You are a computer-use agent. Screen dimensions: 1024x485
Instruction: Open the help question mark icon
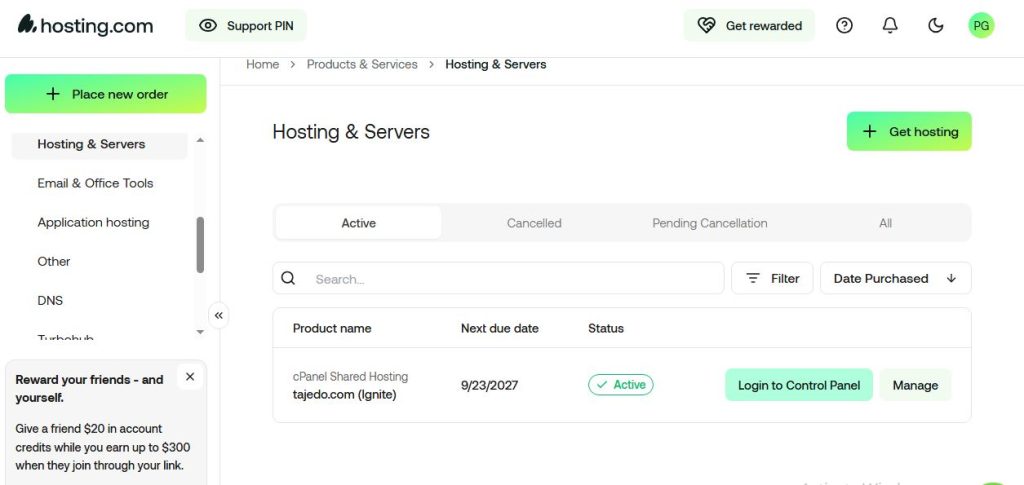(844, 25)
